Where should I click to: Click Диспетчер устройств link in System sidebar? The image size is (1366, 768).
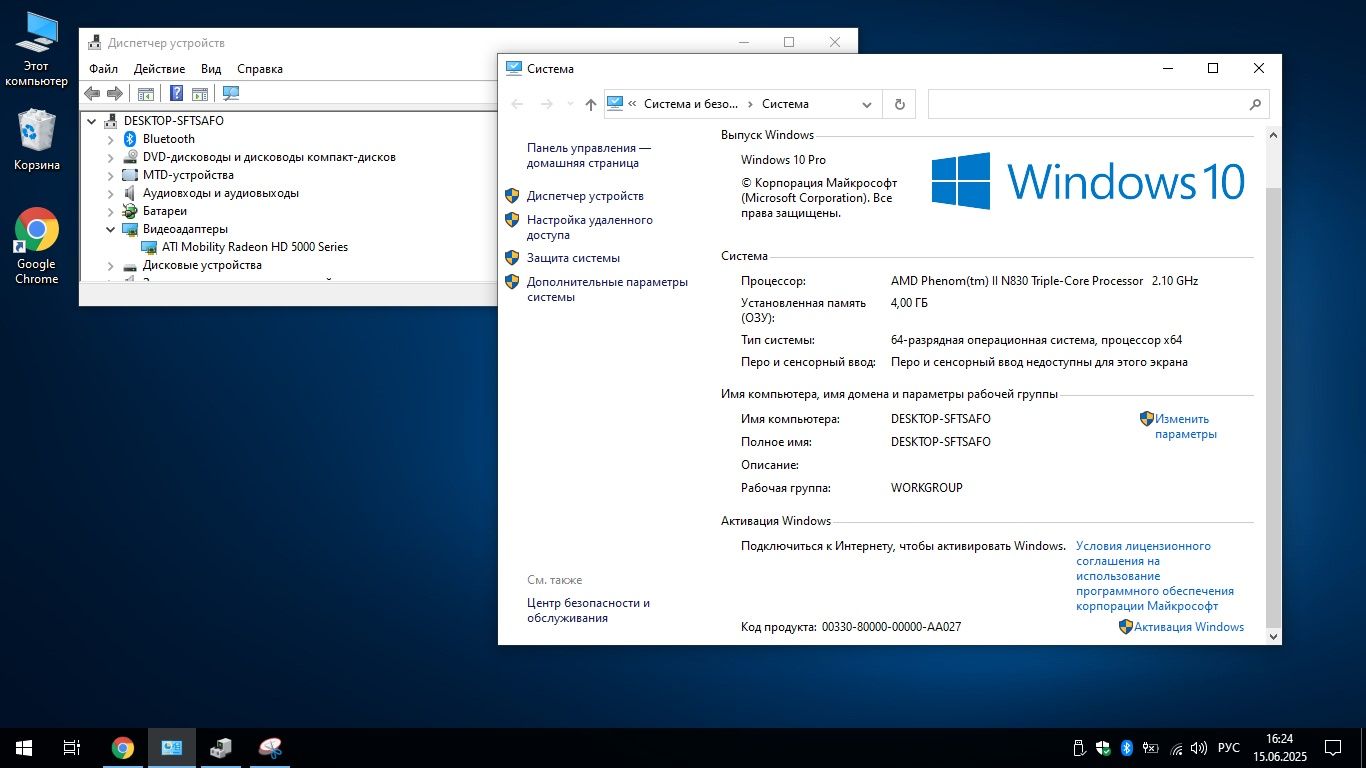(585, 196)
